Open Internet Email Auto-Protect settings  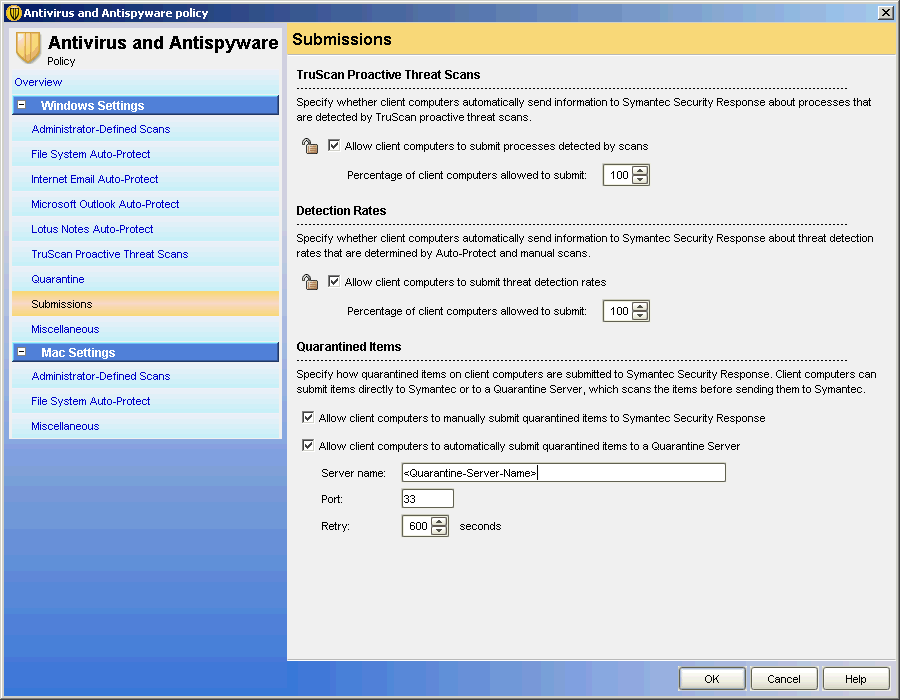[x=95, y=179]
